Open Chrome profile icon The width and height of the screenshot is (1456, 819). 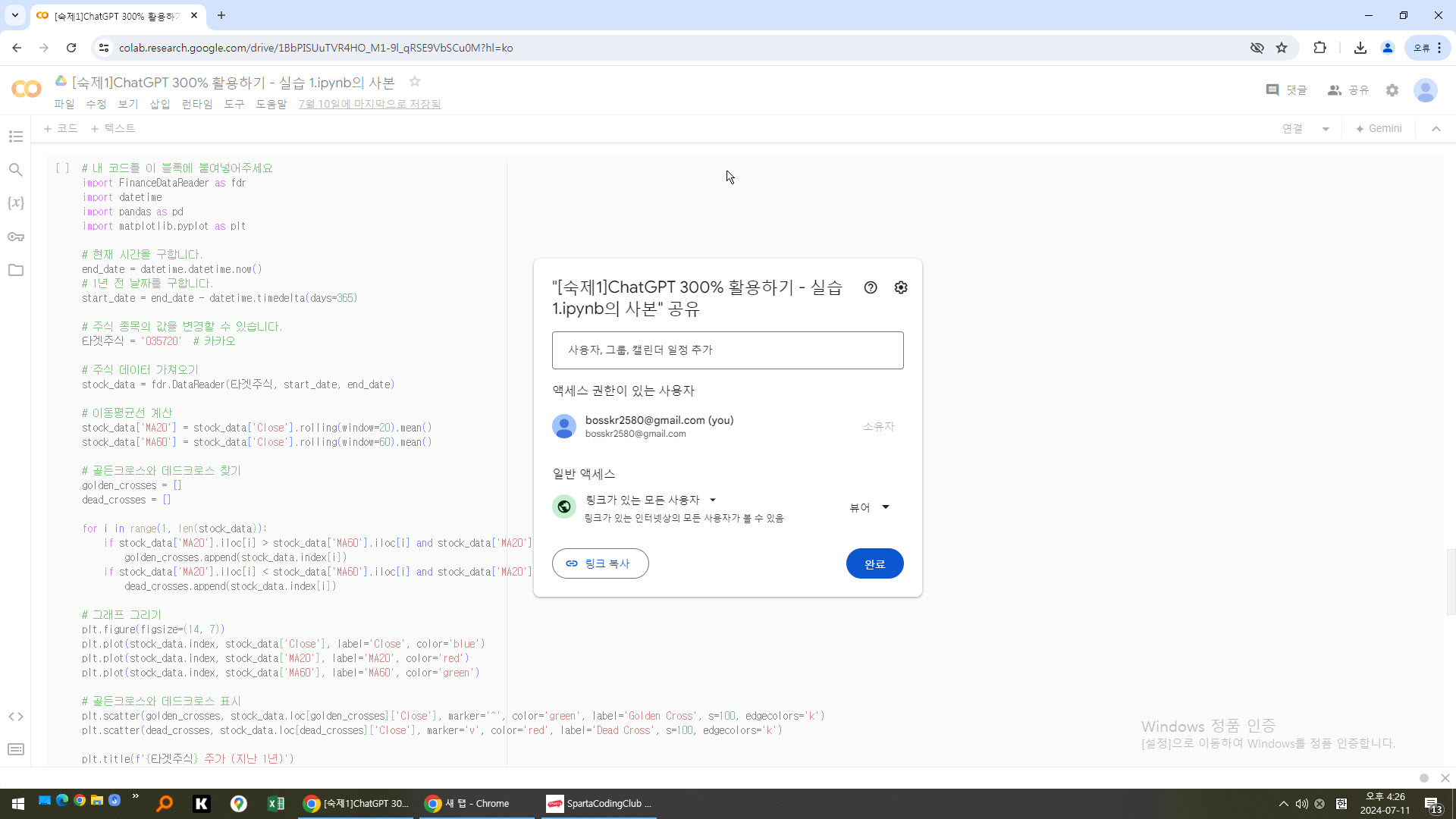(x=1388, y=48)
